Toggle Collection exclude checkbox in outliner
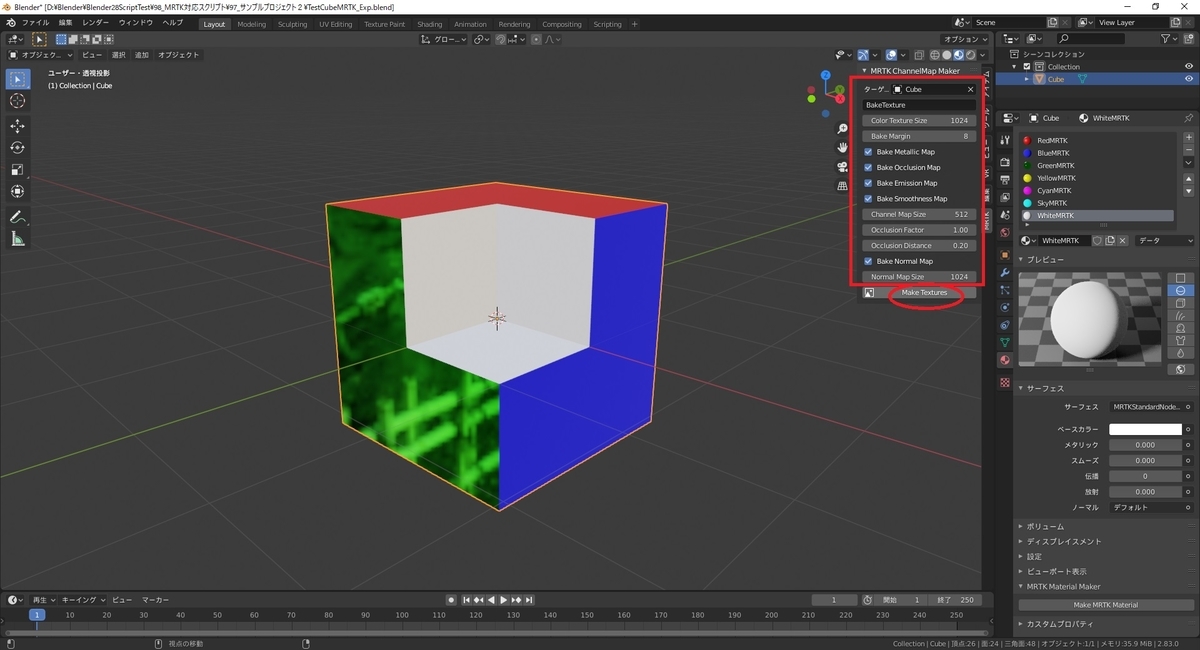Screen dimensions: 1200x650 coord(1027,67)
